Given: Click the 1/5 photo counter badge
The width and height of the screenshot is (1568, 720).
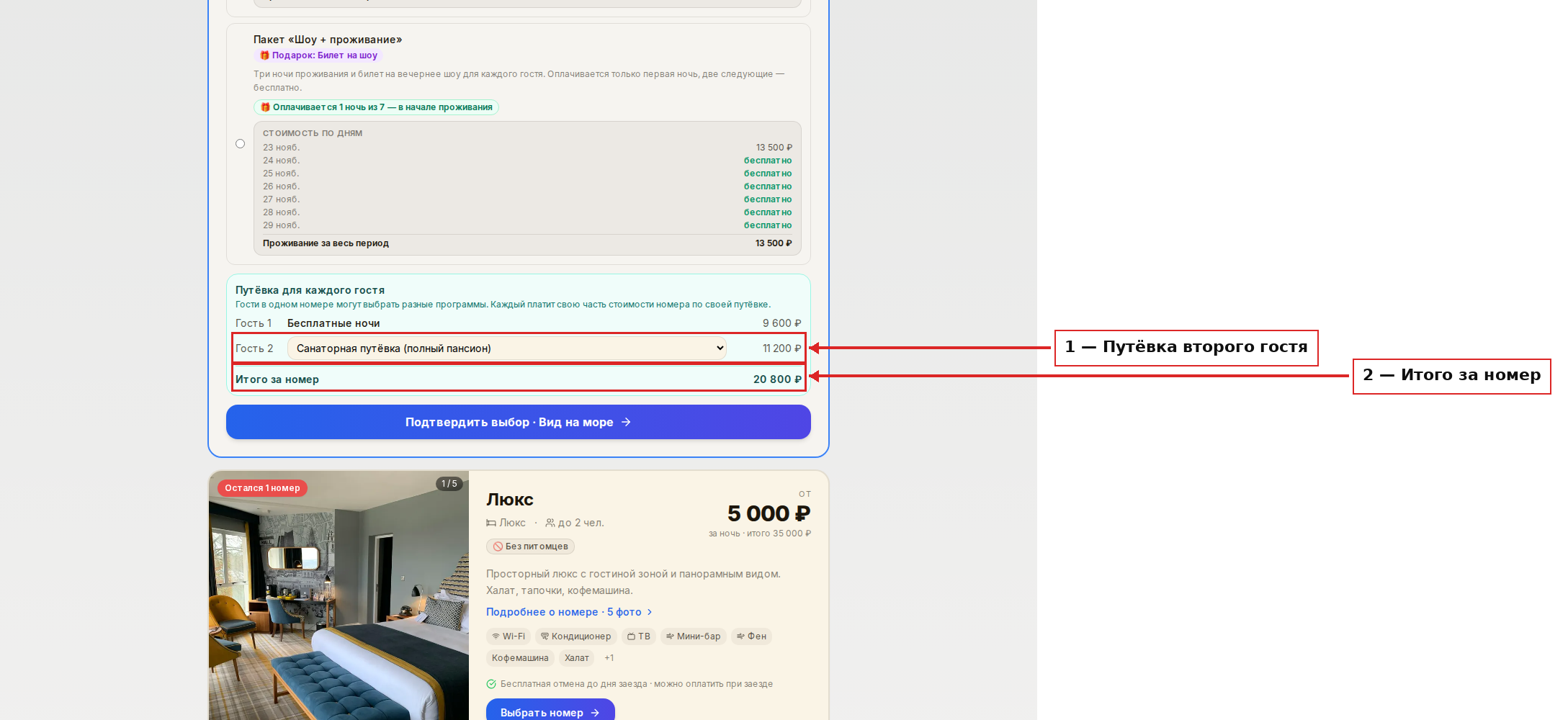Looking at the screenshot, I should coord(449,484).
